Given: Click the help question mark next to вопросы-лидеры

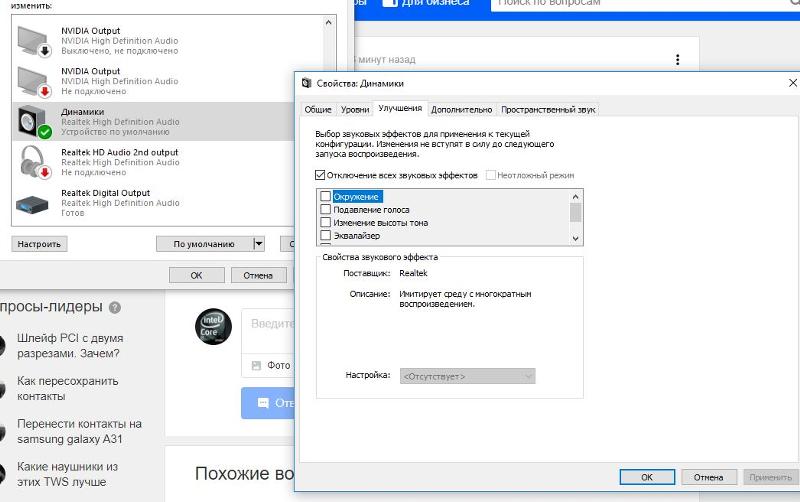Looking at the screenshot, I should (115, 308).
